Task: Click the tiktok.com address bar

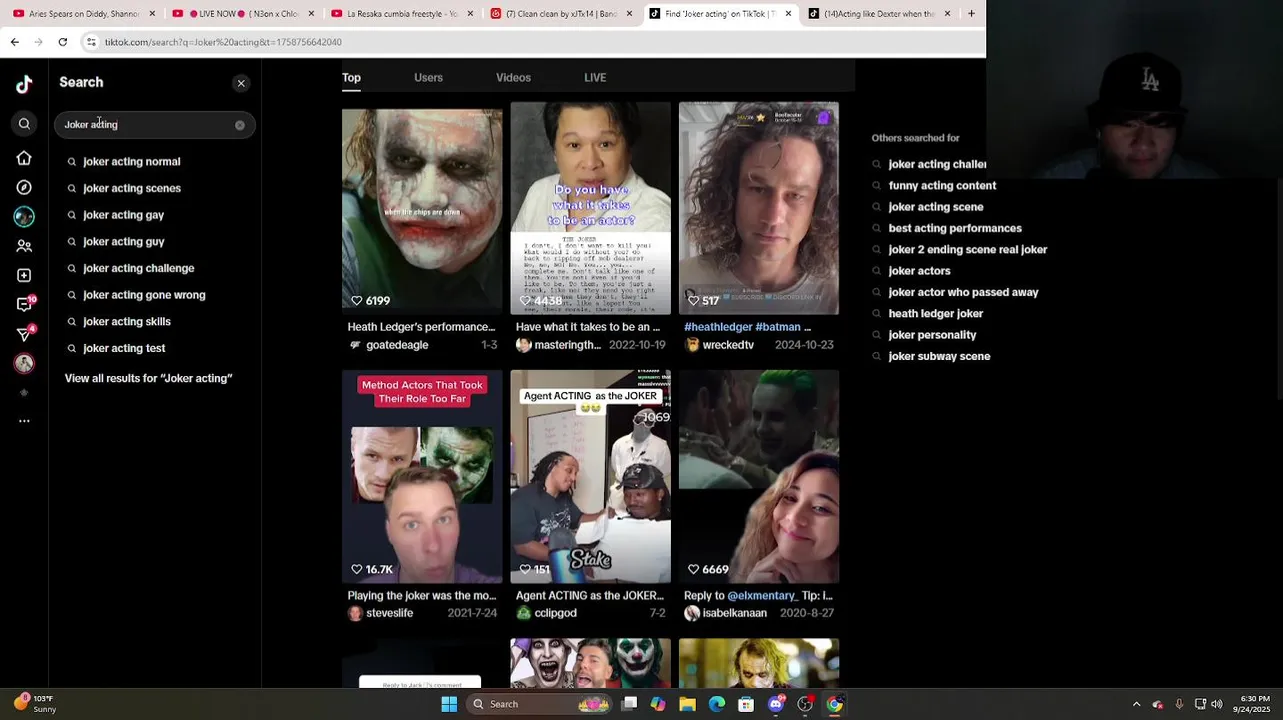Action: click(x=530, y=42)
